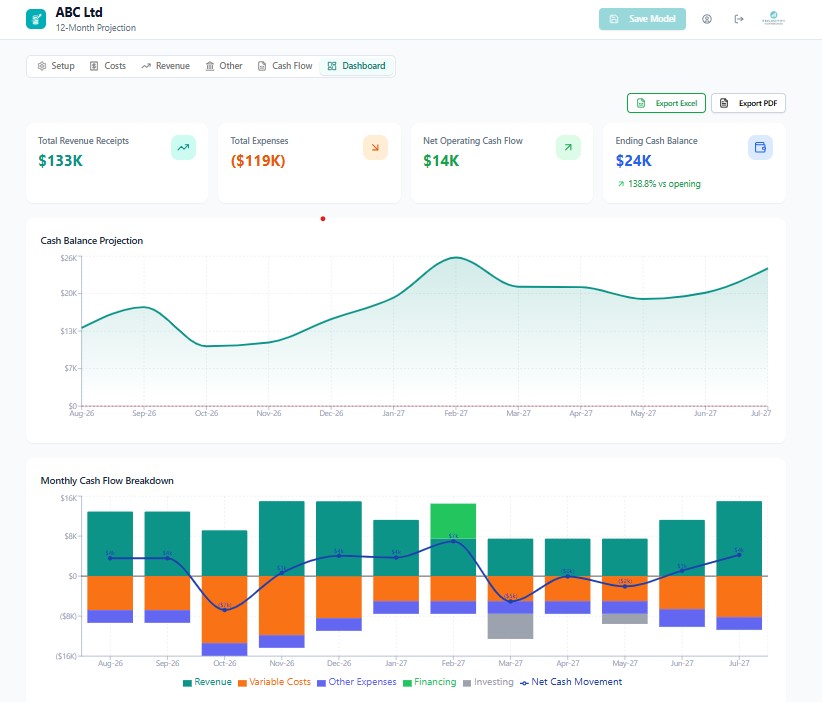Click the Net Cash Movement point at Feb-27

(453, 541)
